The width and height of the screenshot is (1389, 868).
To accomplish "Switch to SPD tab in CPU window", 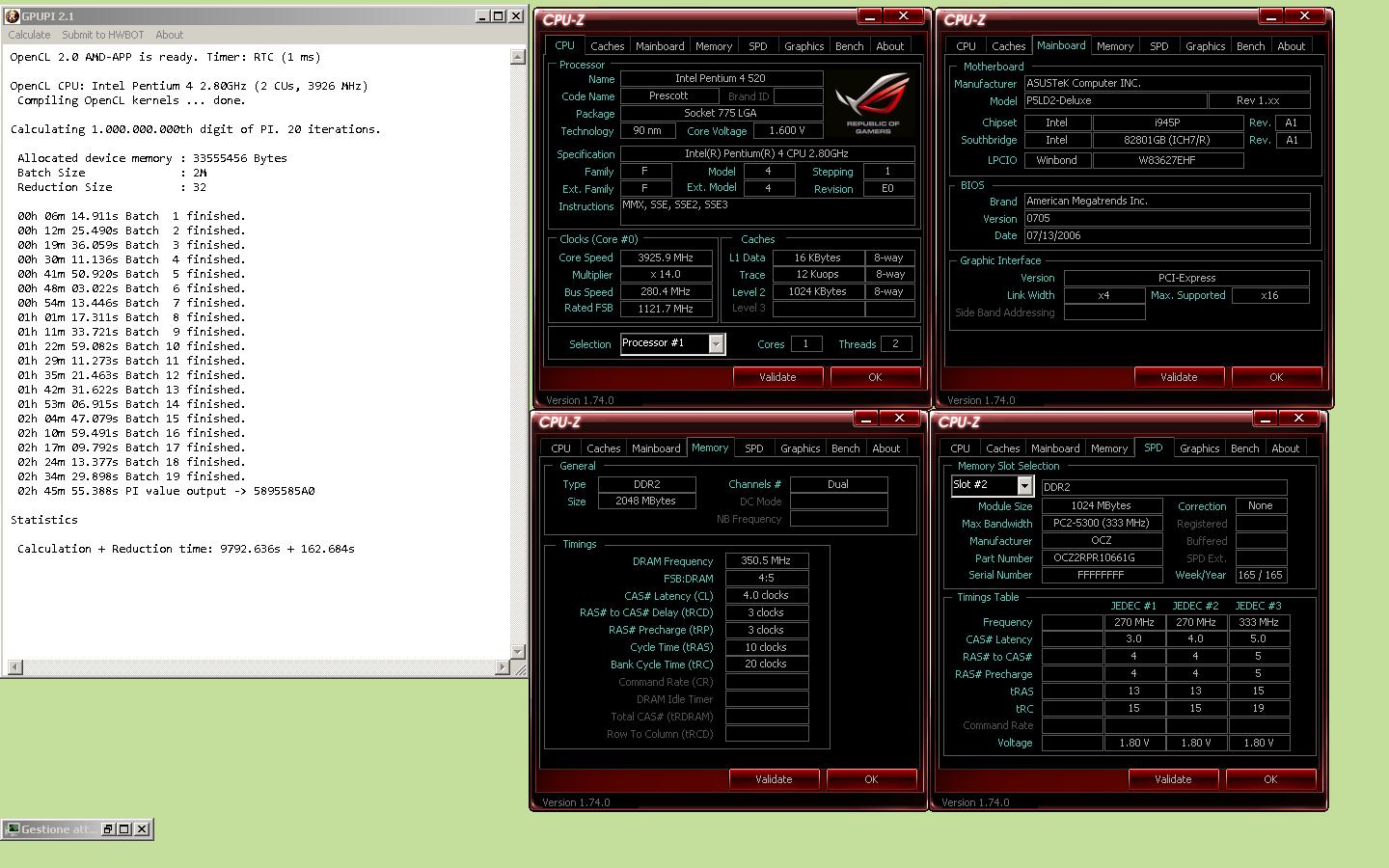I will click(757, 46).
